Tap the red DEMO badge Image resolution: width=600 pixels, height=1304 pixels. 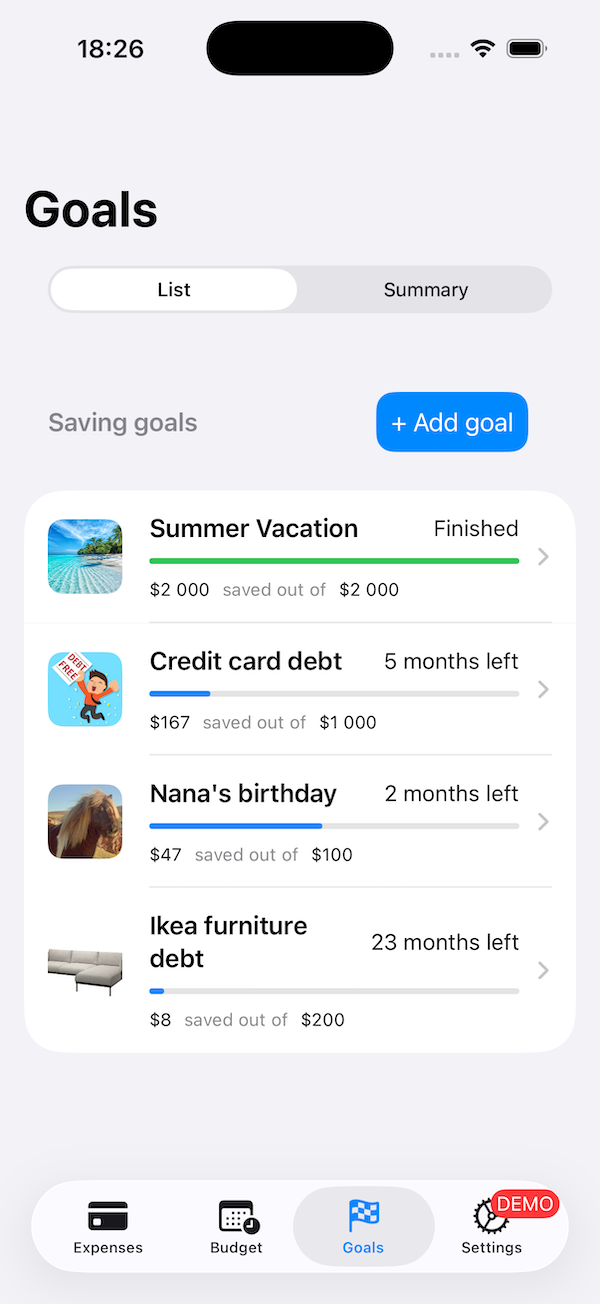524,1204
